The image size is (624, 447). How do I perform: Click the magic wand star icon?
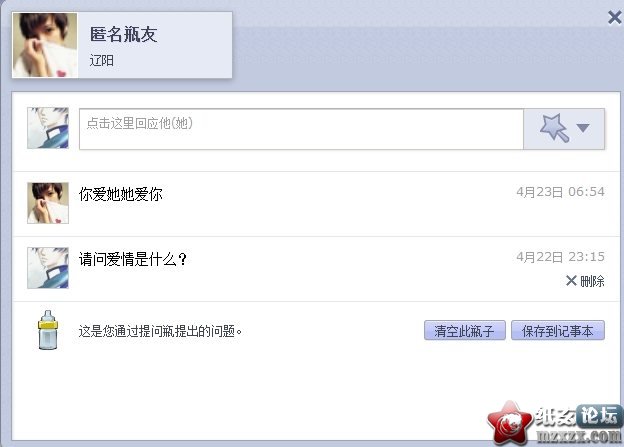tap(554, 128)
